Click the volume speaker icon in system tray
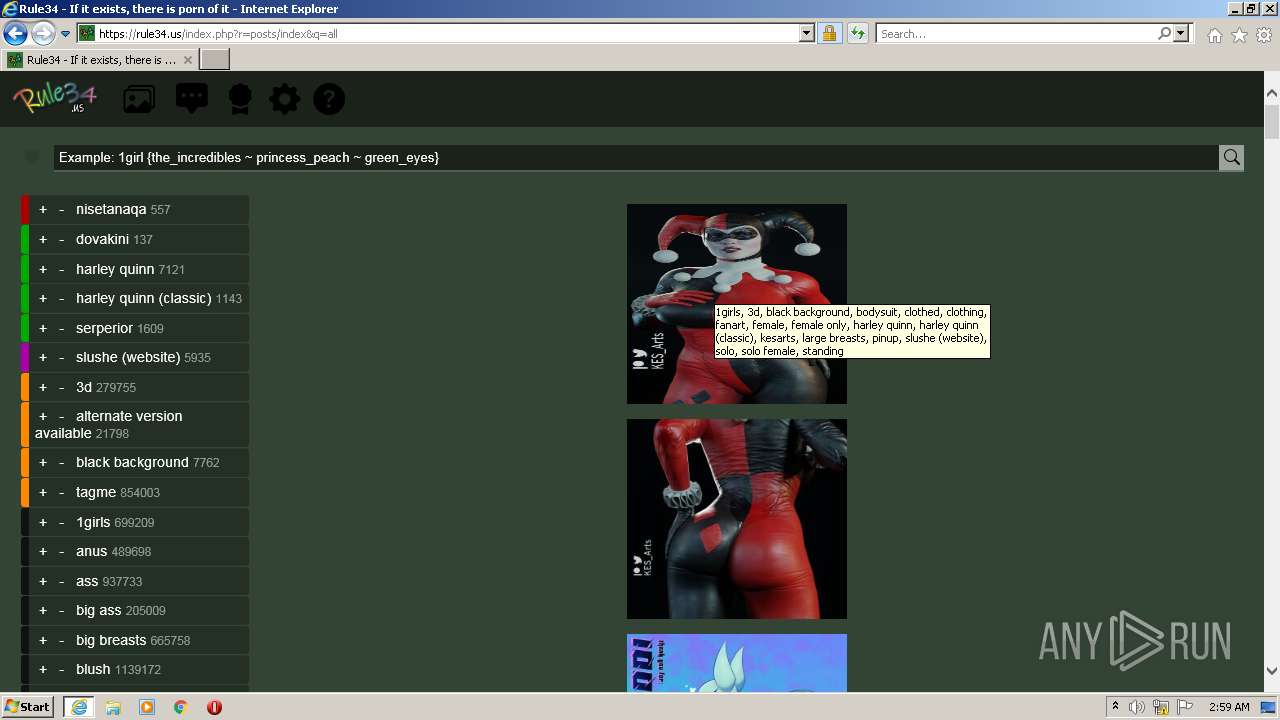The width and height of the screenshot is (1280, 720). 1137,707
